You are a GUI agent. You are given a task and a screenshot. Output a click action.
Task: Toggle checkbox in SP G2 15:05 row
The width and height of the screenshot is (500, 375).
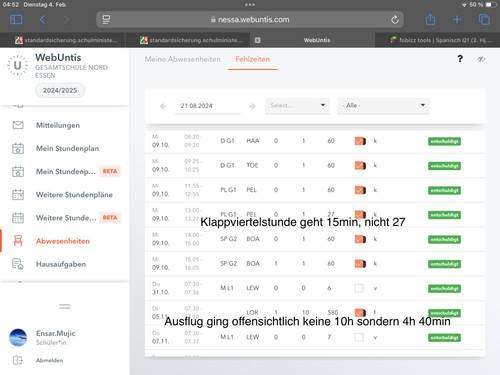pyautogui.click(x=360, y=264)
